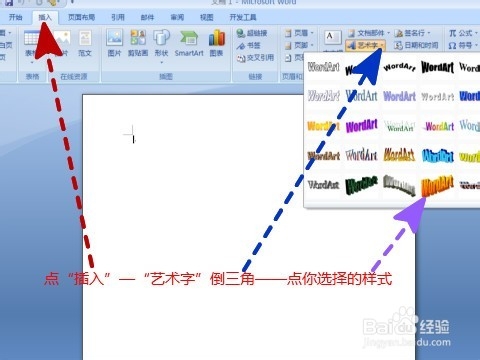Image resolution: width=480 pixels, height=360 pixels.
Task: Insert a picture with the 图片 icon
Action: tap(114, 43)
